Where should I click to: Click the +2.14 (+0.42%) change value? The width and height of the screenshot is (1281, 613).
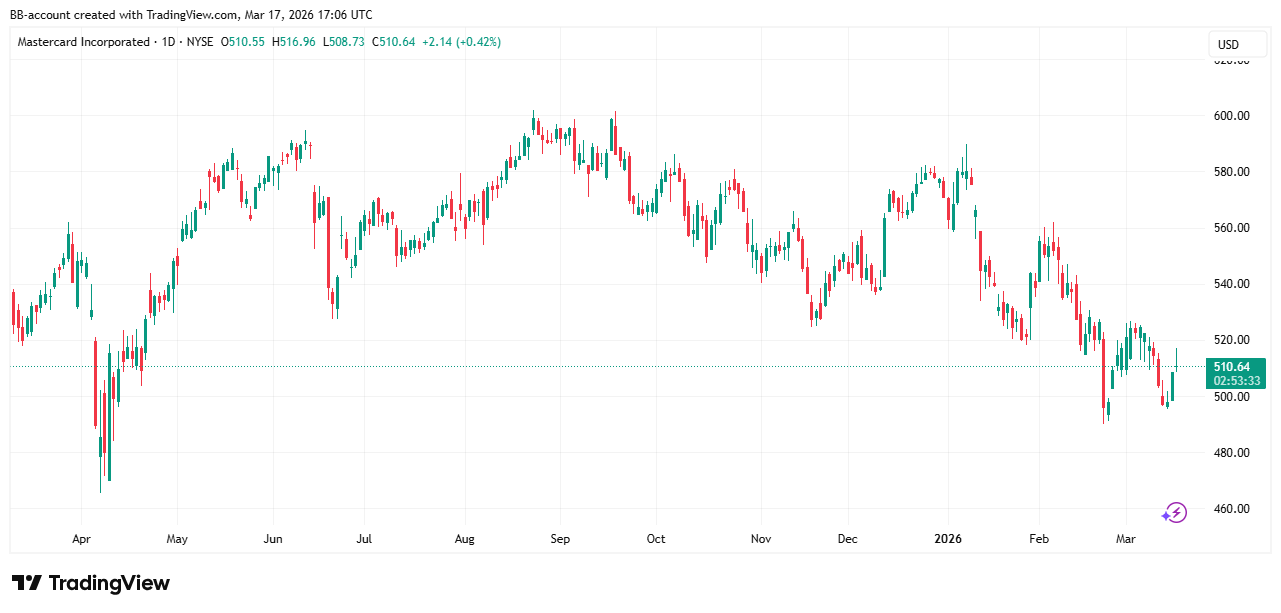pos(461,42)
